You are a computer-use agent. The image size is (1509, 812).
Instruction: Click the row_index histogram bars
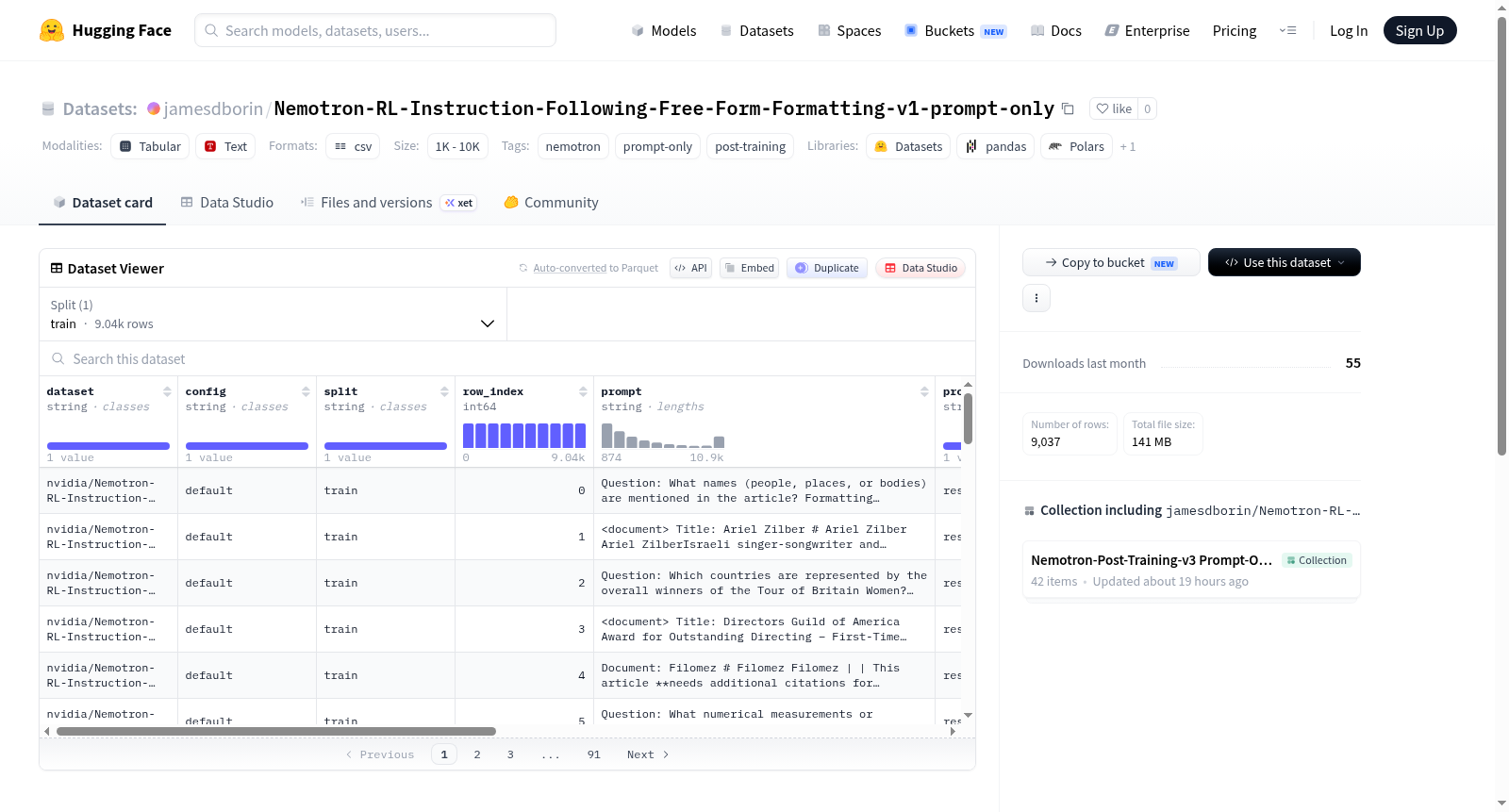(x=524, y=436)
